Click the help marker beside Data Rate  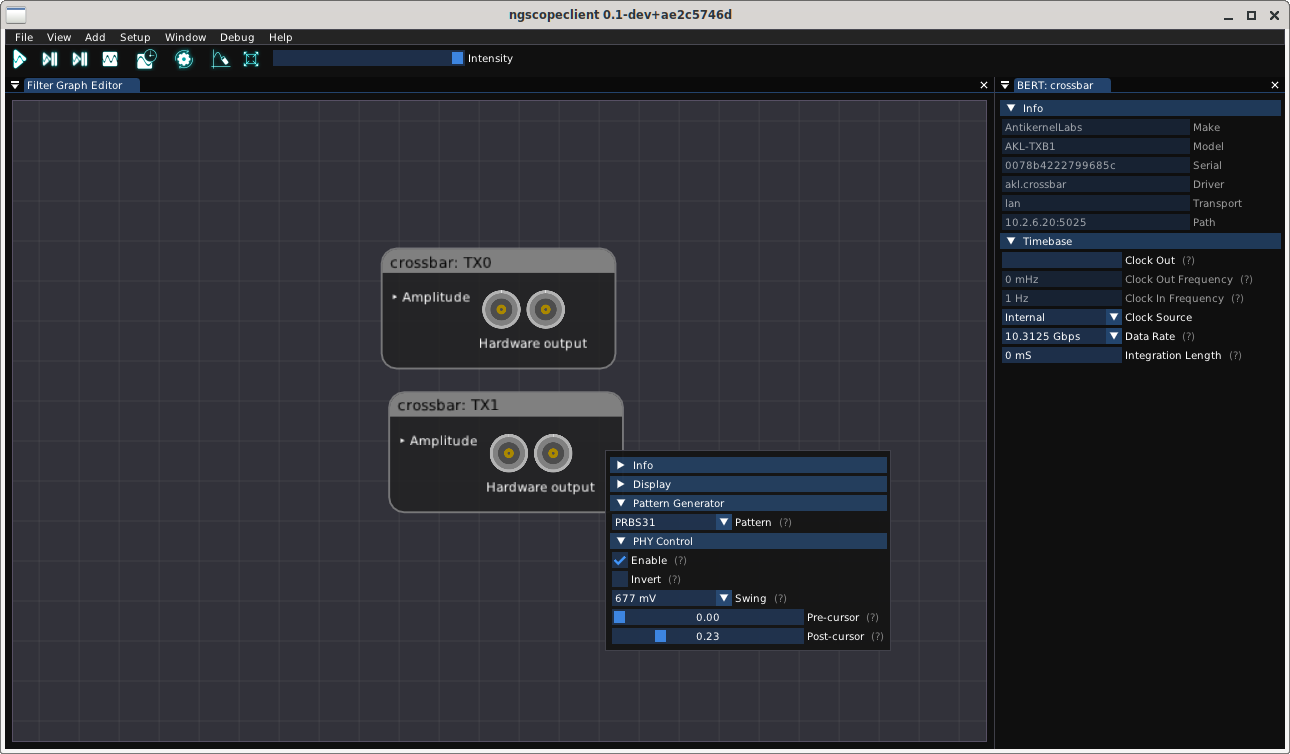pyautogui.click(x=1188, y=336)
